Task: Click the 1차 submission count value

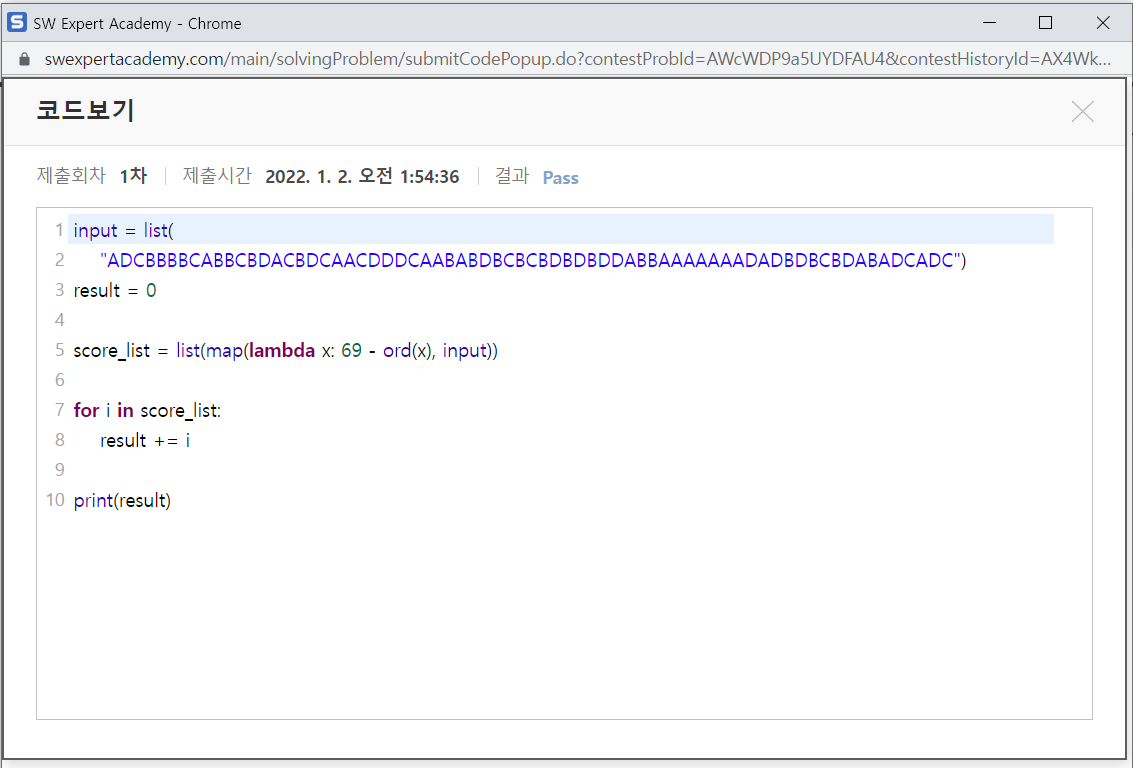Action: (133, 176)
